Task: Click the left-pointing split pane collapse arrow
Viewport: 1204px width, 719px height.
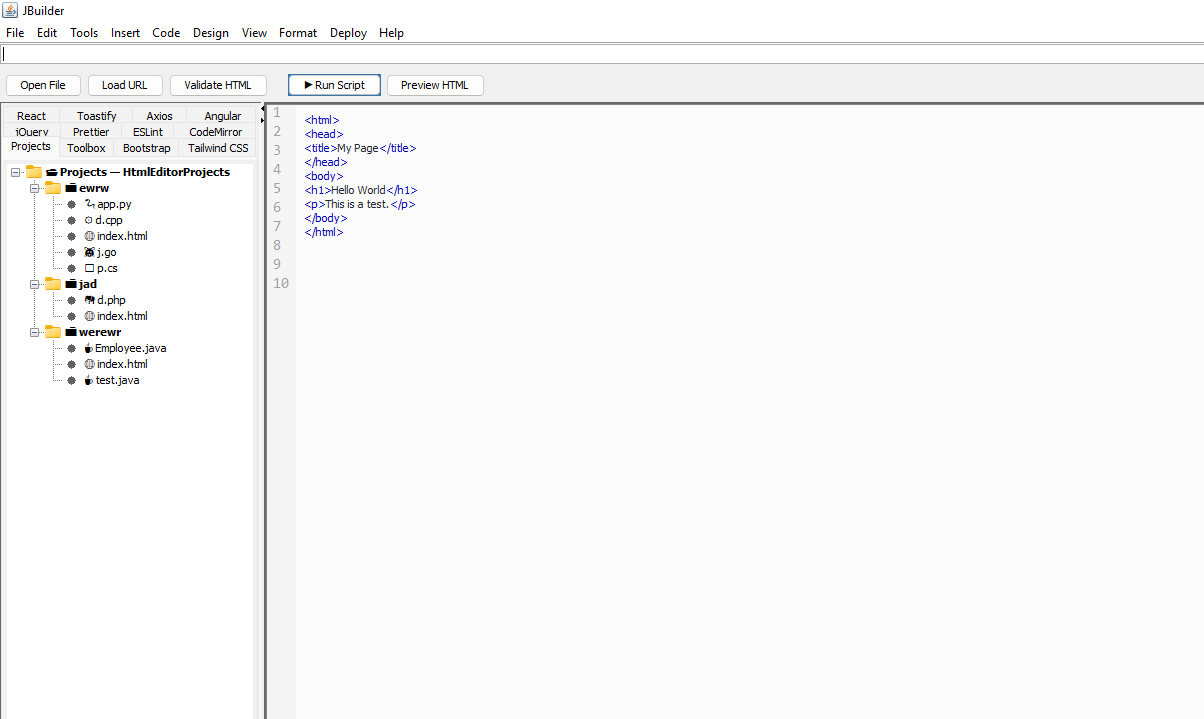Action: pos(263,109)
